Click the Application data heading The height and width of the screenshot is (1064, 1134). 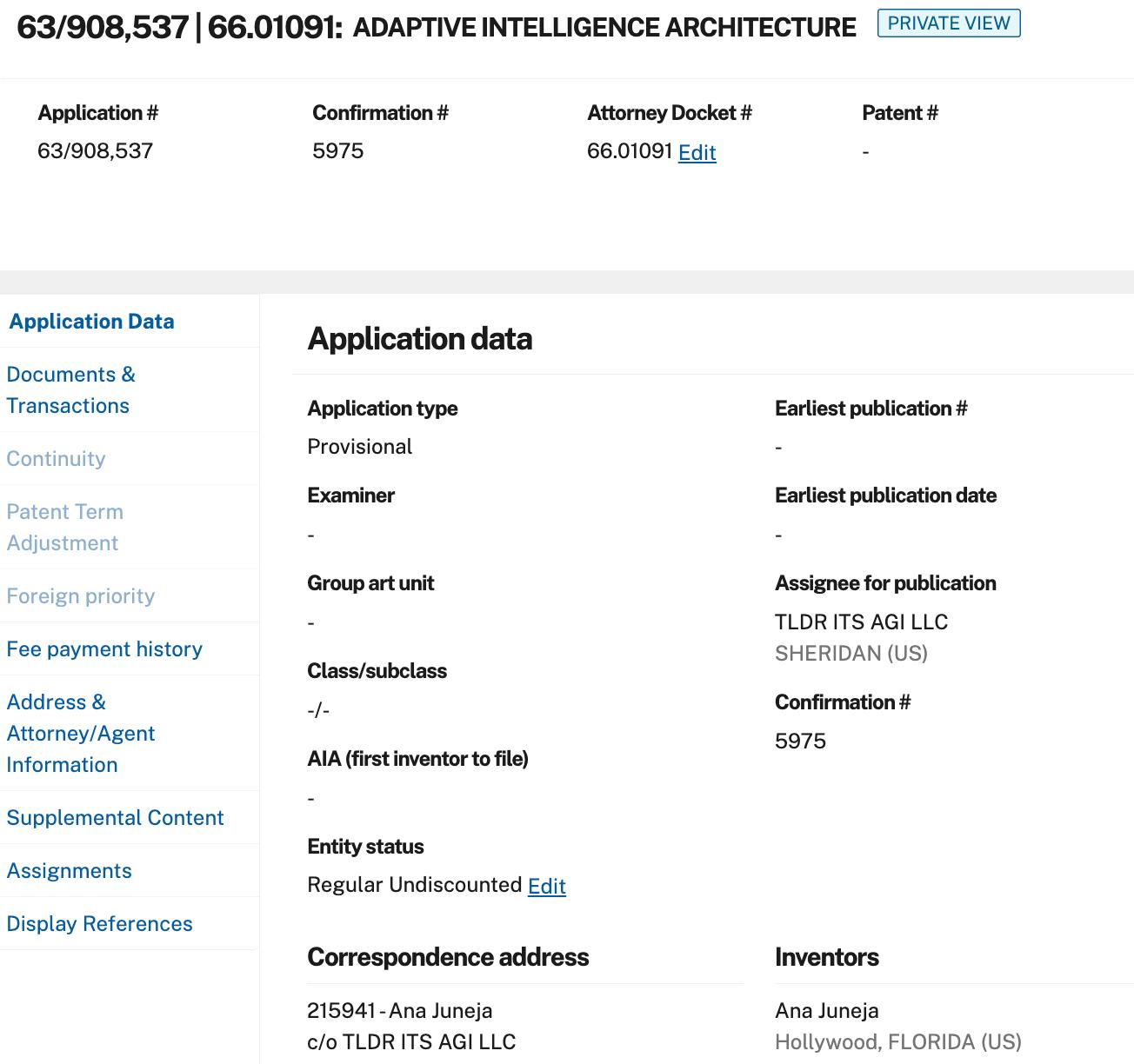419,339
